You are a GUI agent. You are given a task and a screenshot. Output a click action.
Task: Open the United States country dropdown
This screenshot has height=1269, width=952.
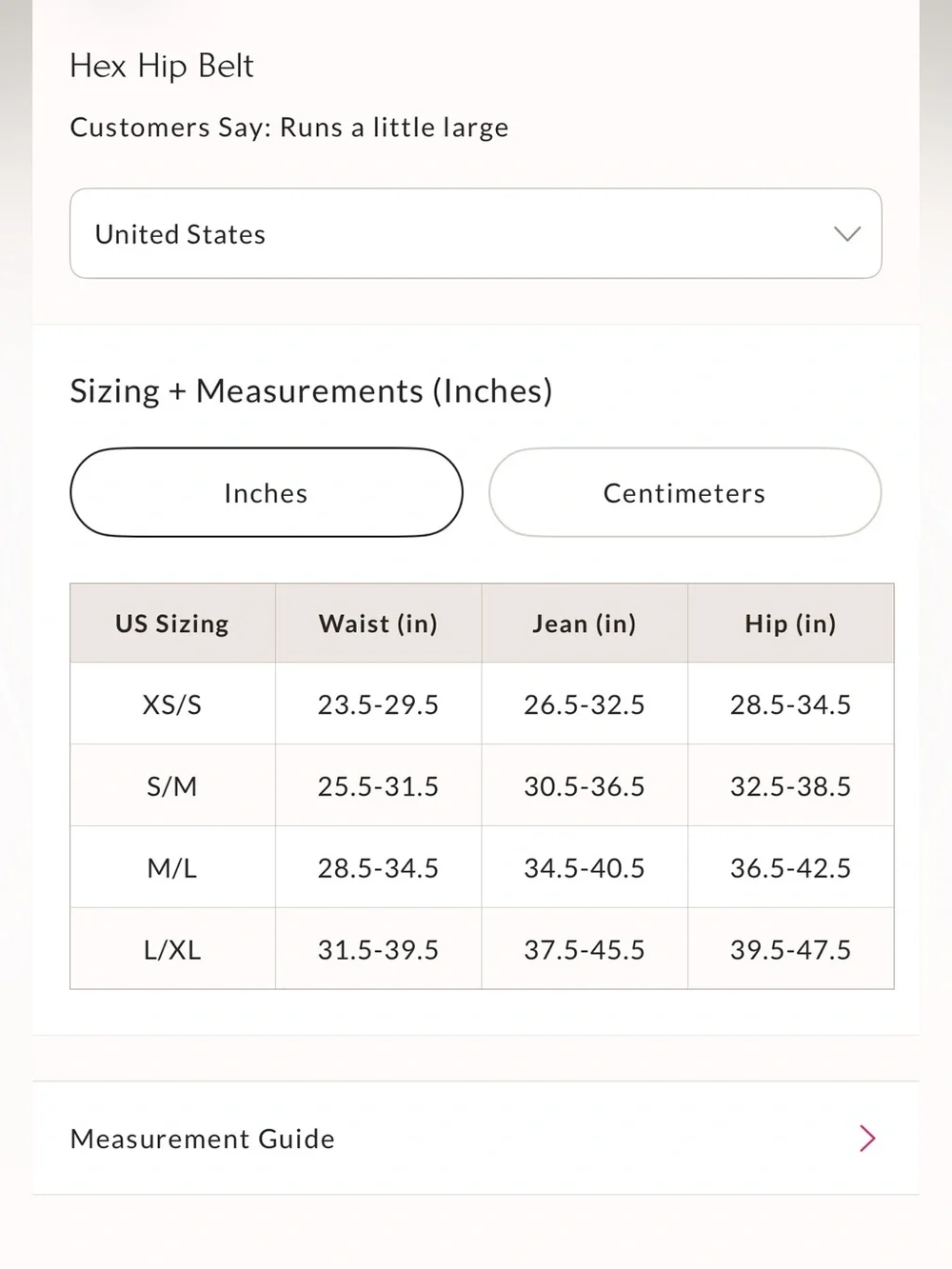click(x=475, y=233)
